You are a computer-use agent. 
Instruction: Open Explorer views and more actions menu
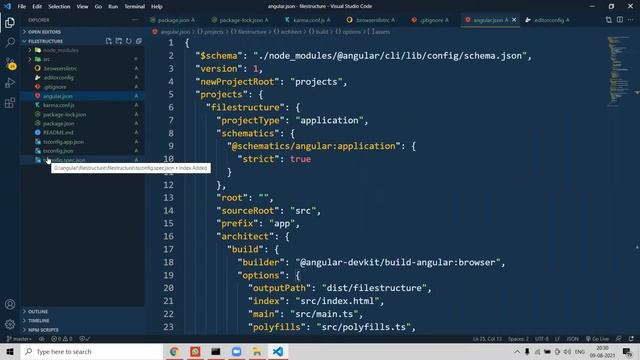tap(135, 20)
